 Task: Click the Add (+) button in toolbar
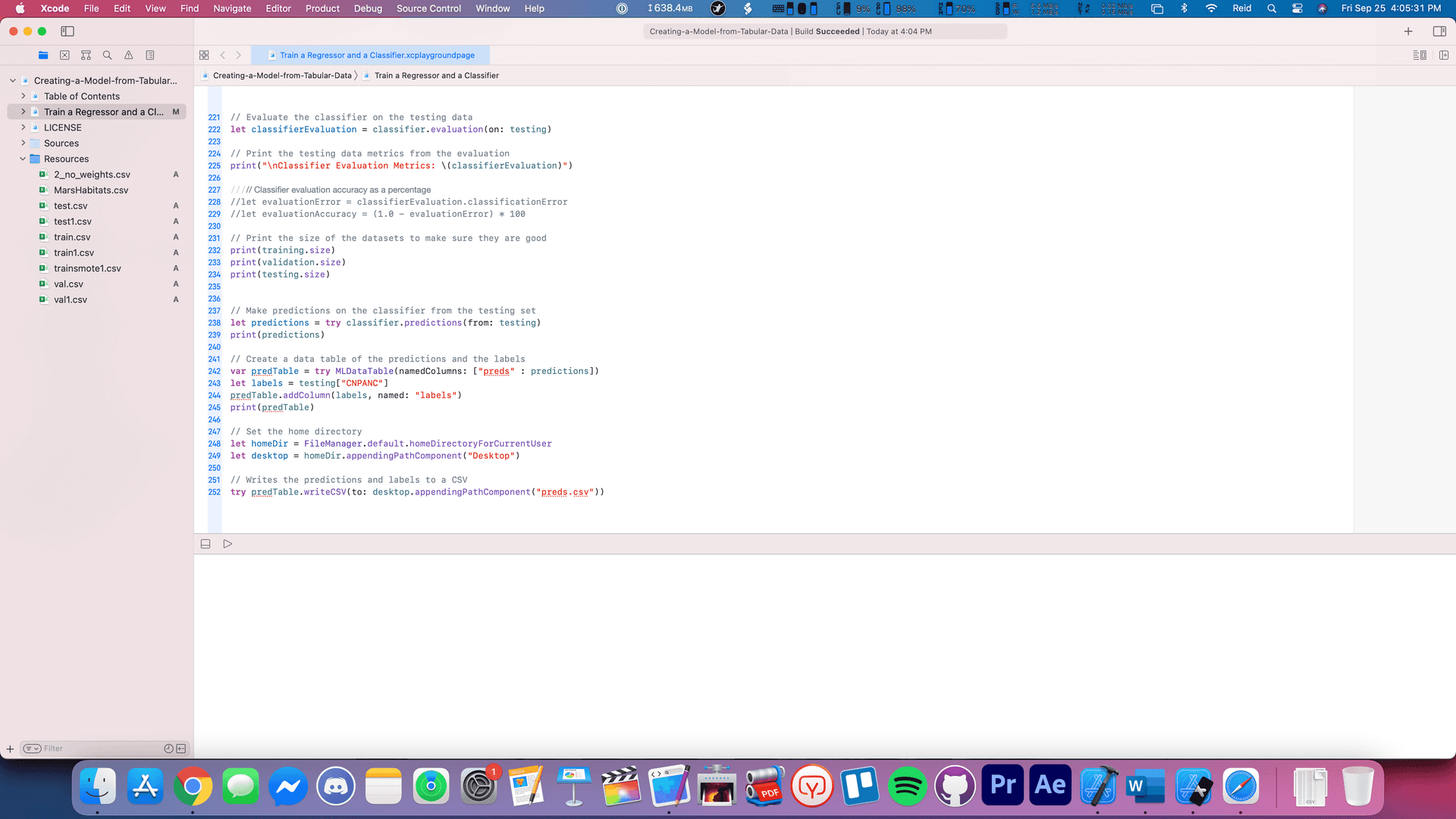(1408, 31)
